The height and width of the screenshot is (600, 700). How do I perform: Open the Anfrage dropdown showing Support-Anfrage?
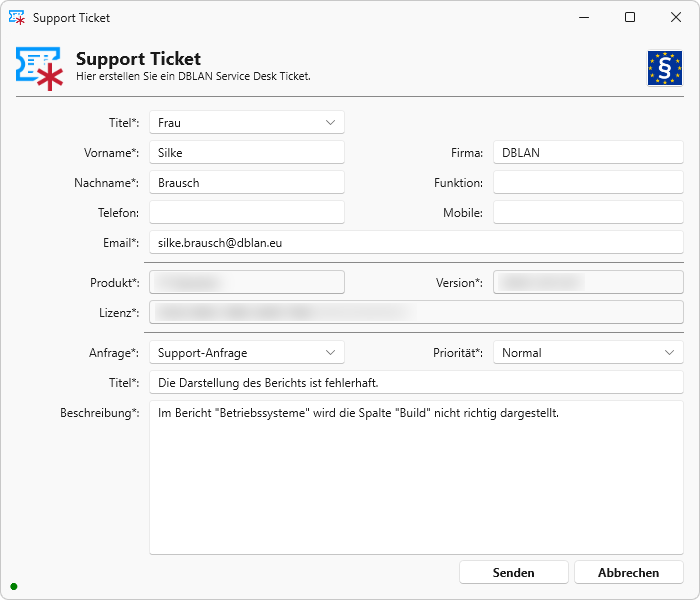click(247, 353)
